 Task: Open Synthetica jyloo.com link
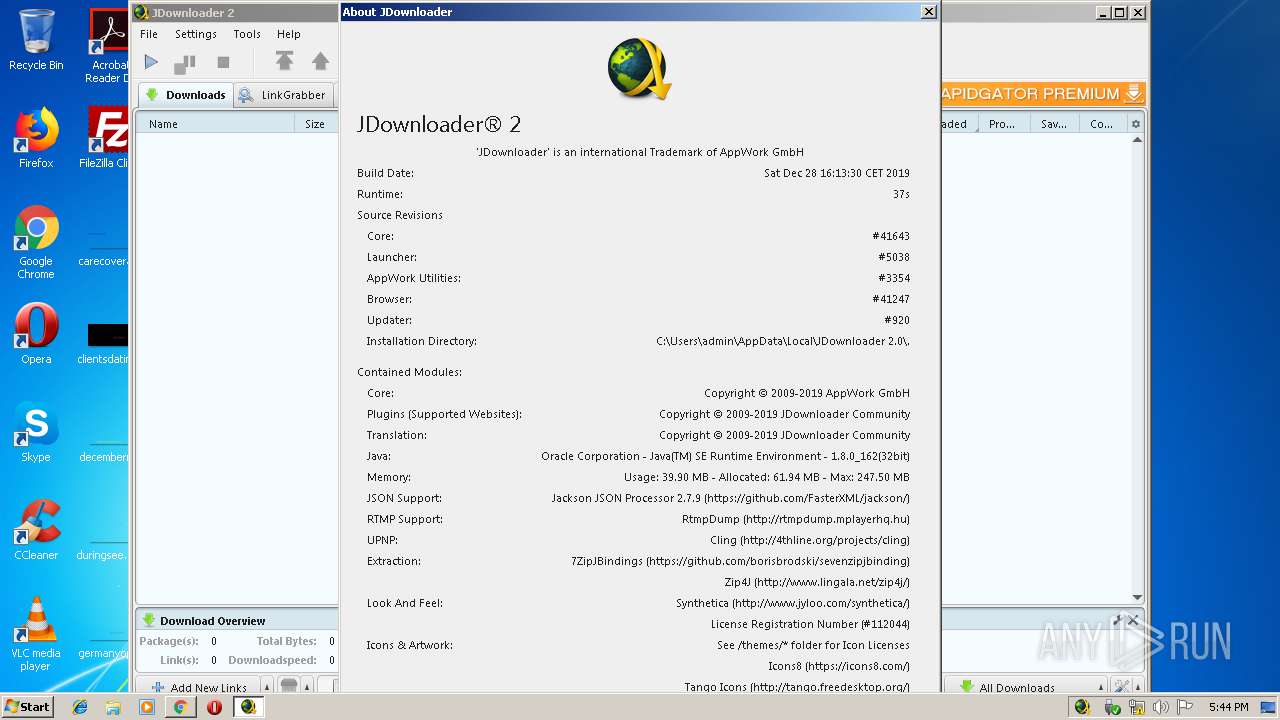(793, 603)
